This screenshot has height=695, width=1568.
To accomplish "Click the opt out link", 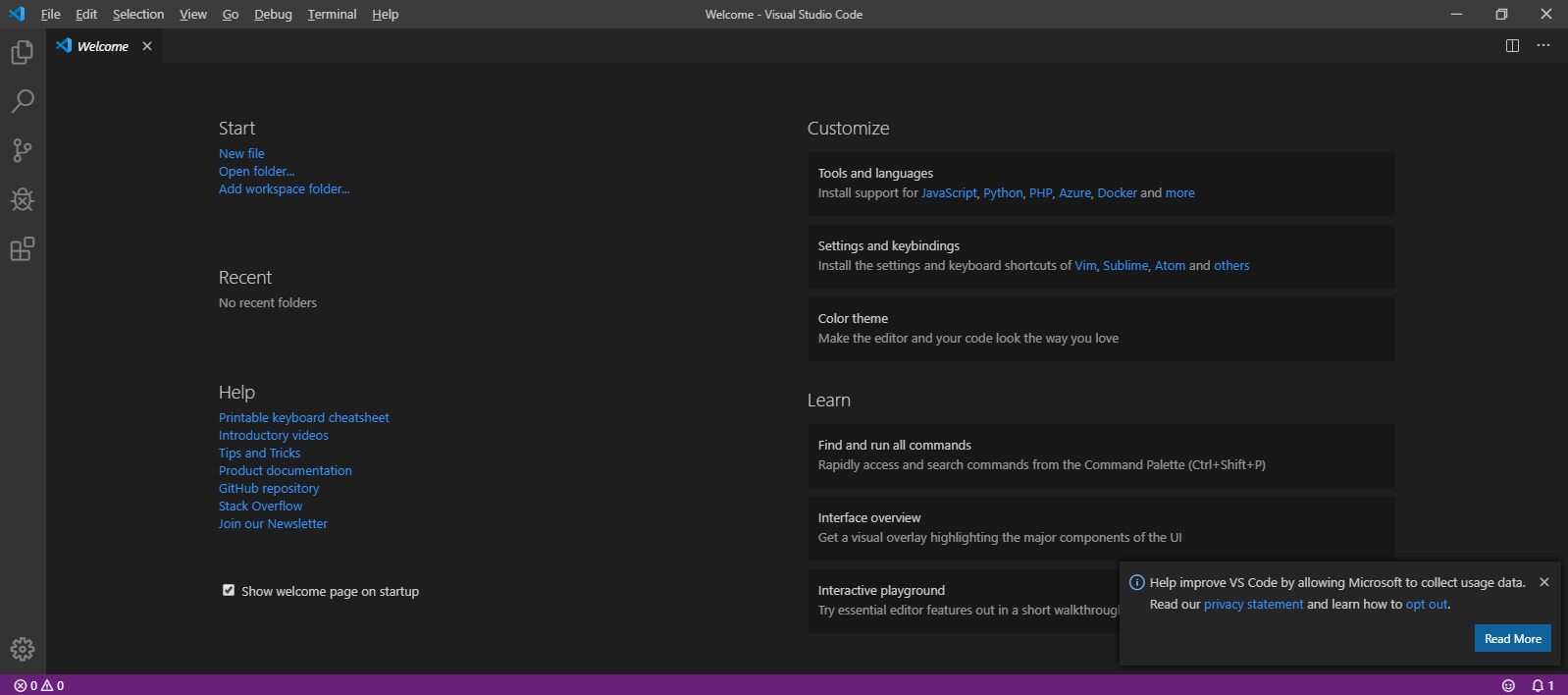I will [x=1427, y=604].
